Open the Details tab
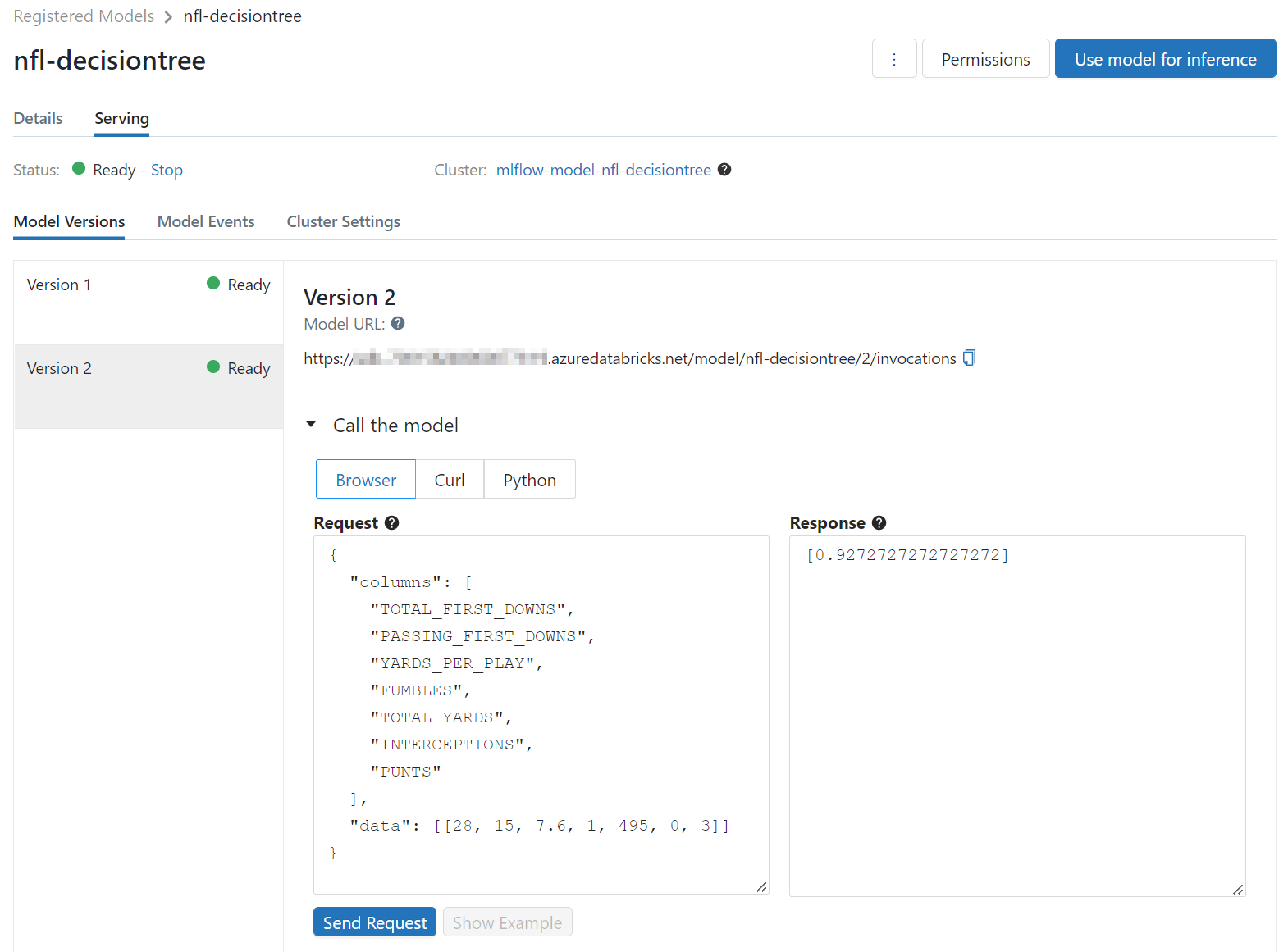Viewport: 1288px width, 952px height. [x=38, y=118]
